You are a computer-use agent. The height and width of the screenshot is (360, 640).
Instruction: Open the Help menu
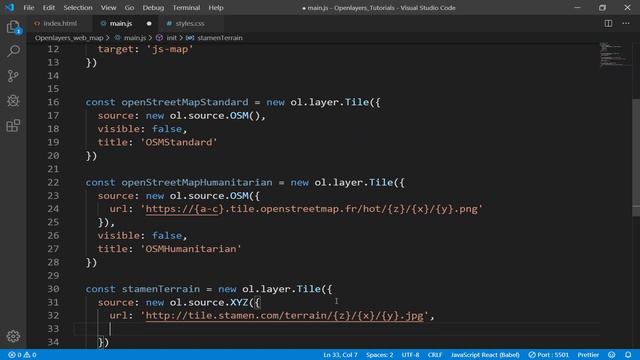pos(216,8)
